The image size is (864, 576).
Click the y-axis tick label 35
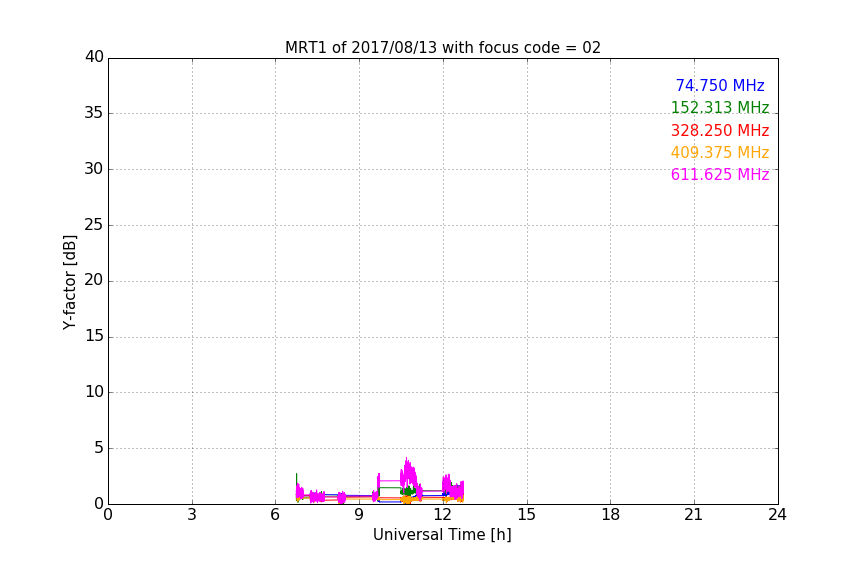point(94,113)
